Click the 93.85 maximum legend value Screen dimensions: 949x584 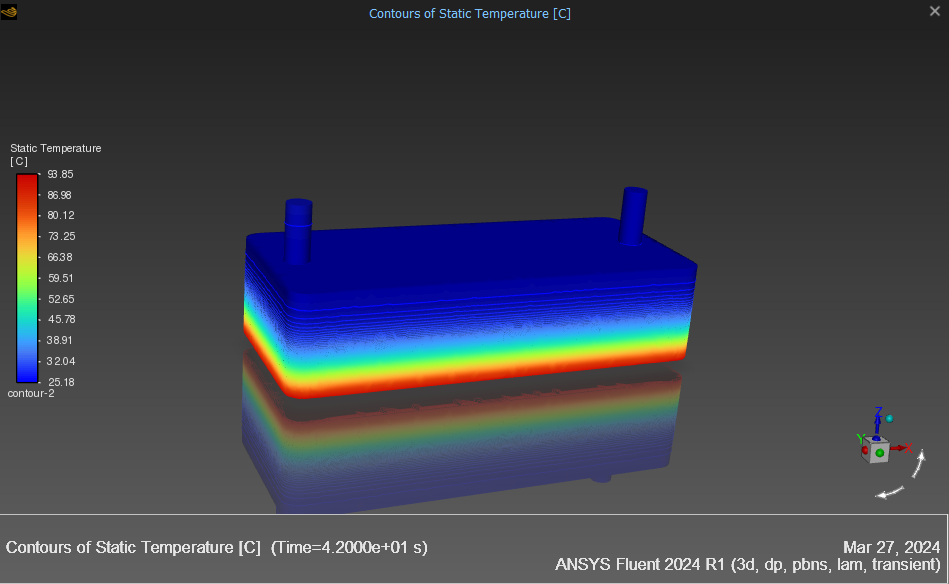60,174
